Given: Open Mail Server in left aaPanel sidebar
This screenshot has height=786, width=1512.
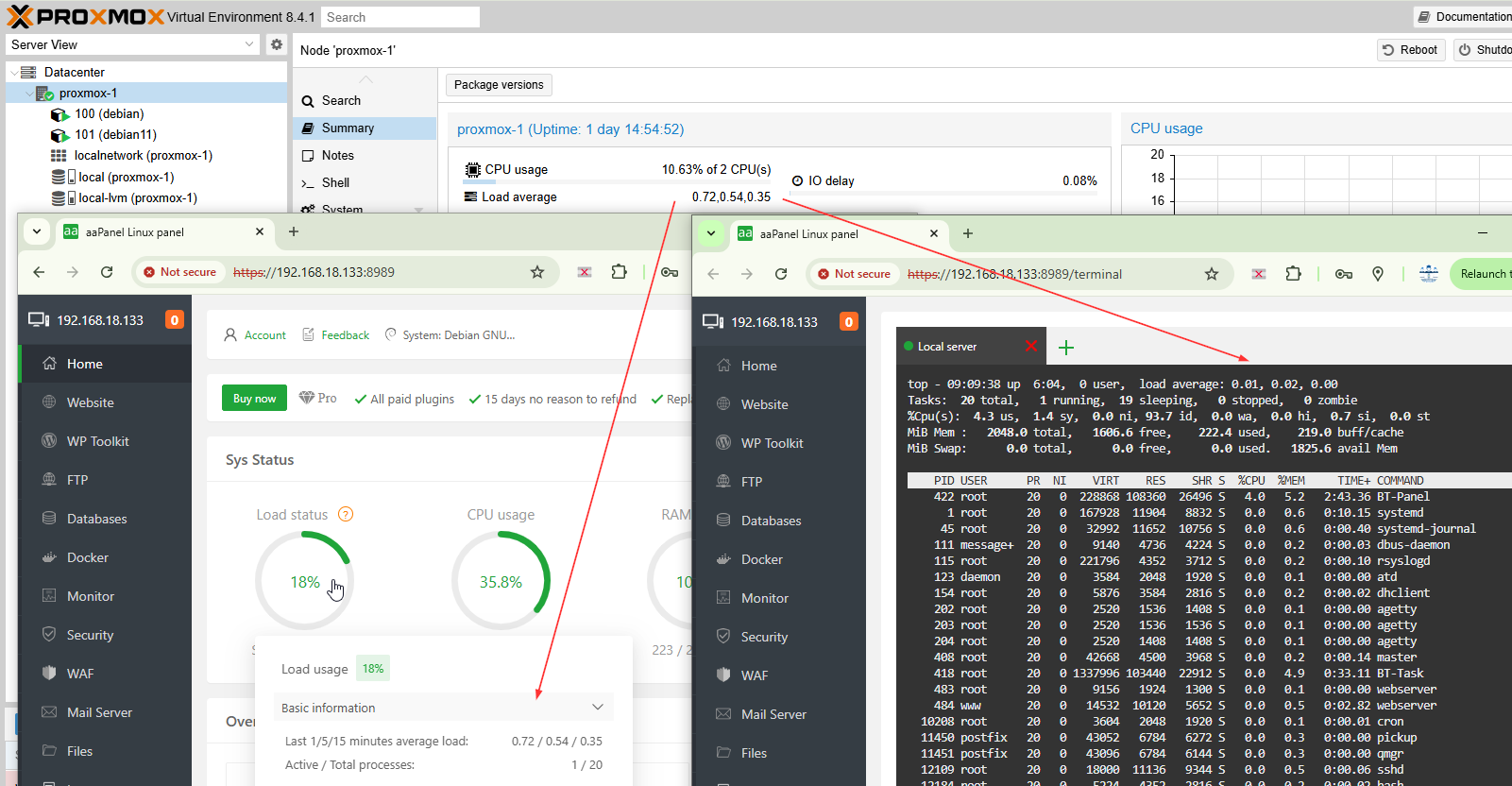Looking at the screenshot, I should point(105,712).
